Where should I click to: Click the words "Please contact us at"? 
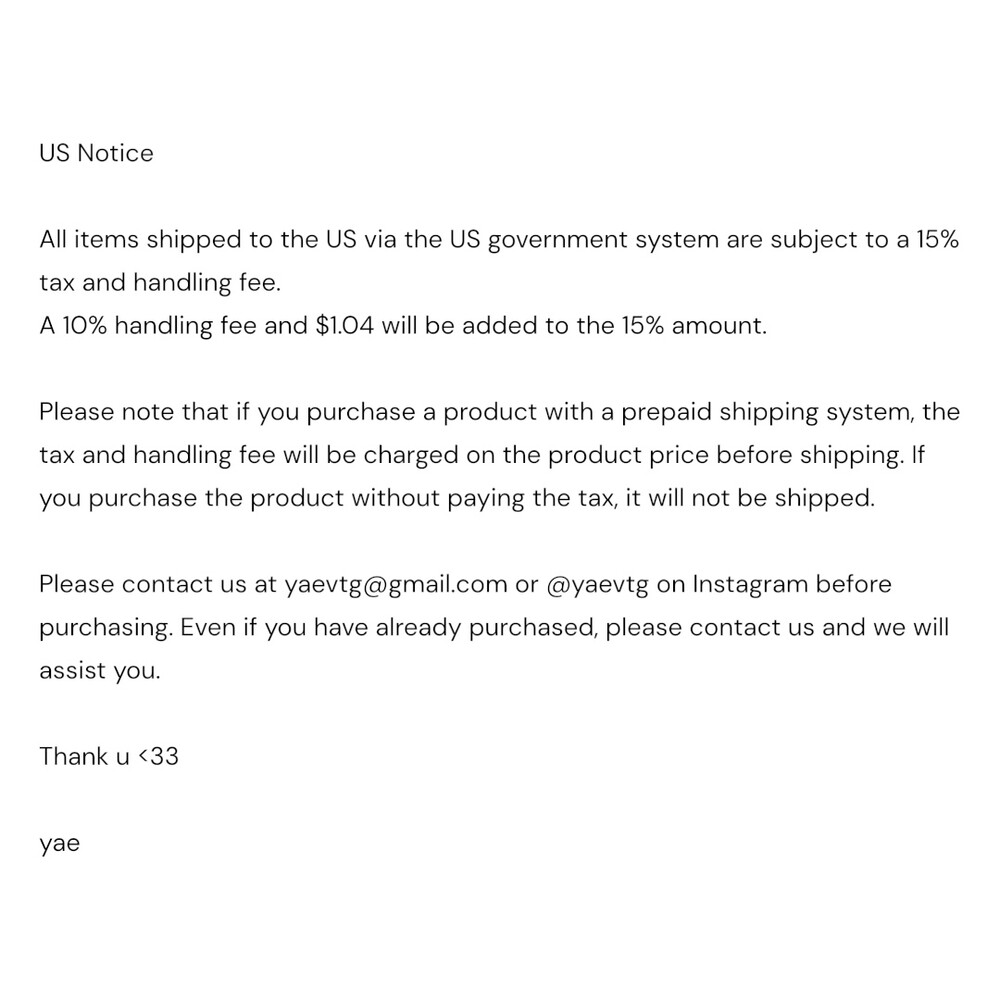click(x=158, y=584)
